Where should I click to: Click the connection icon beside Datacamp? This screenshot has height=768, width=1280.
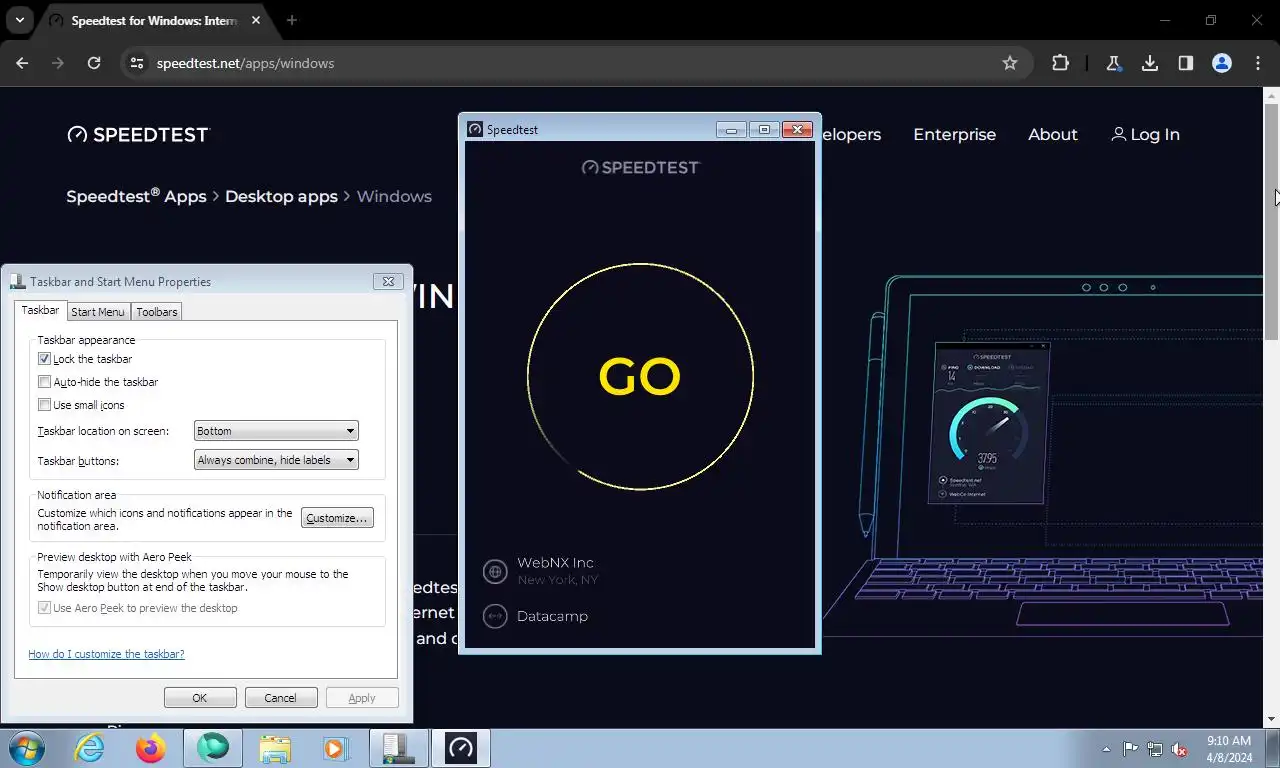495,616
